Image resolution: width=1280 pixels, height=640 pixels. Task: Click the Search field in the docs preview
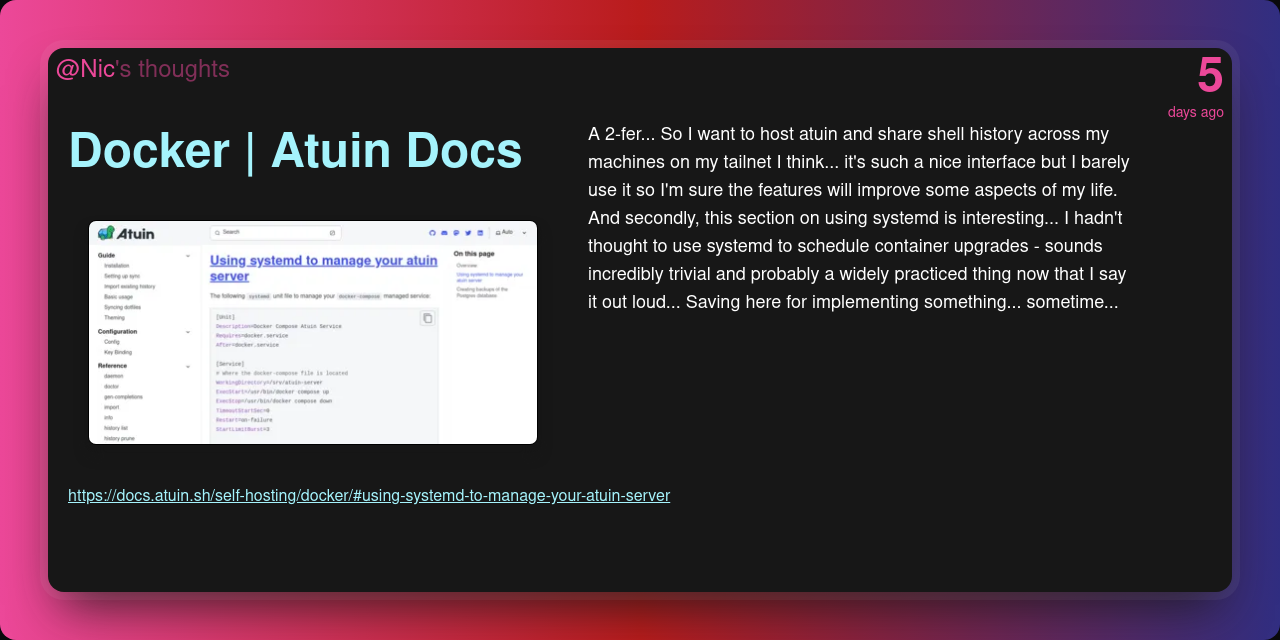[x=275, y=232]
